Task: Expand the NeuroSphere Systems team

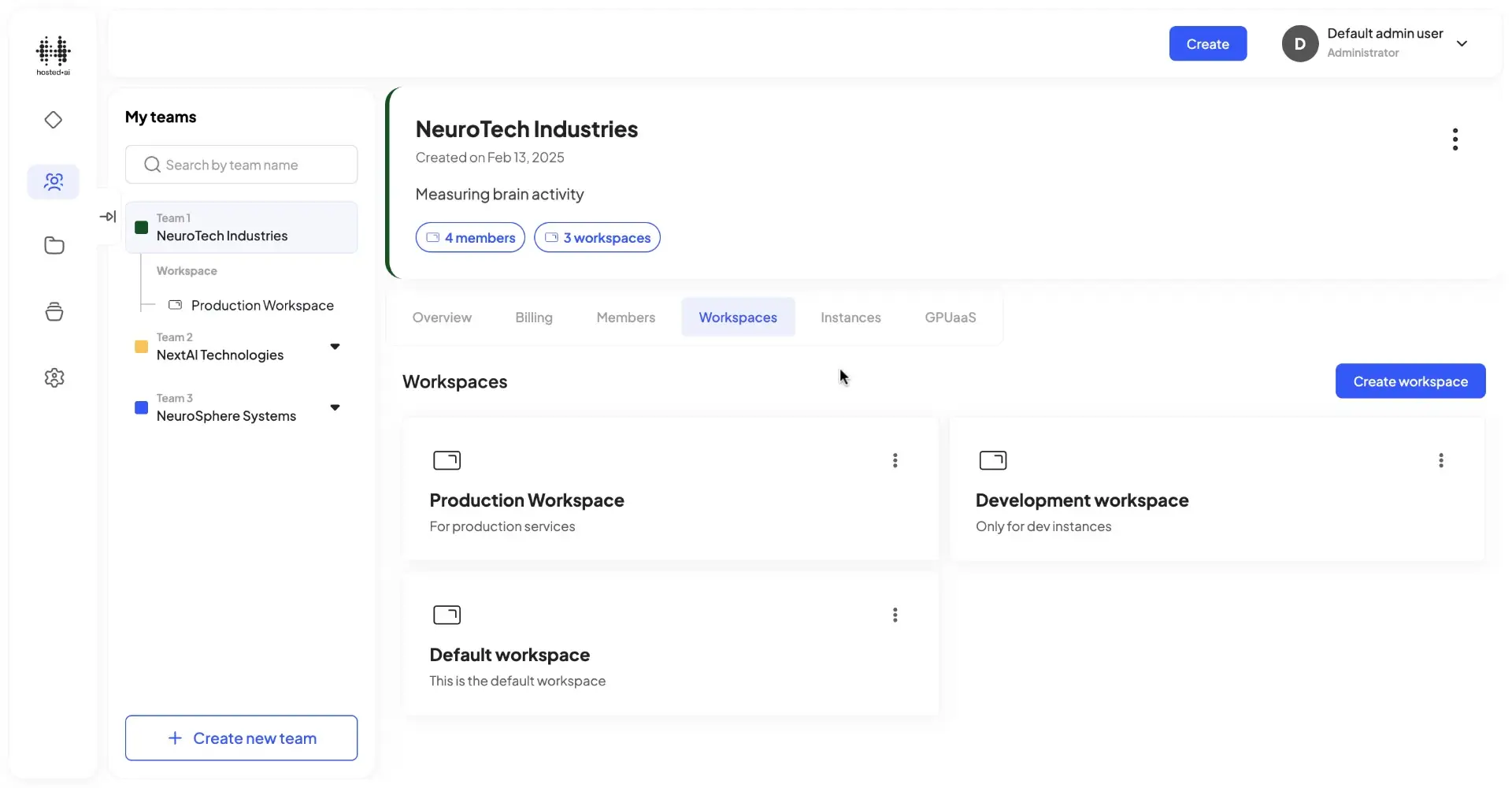Action: tap(335, 407)
